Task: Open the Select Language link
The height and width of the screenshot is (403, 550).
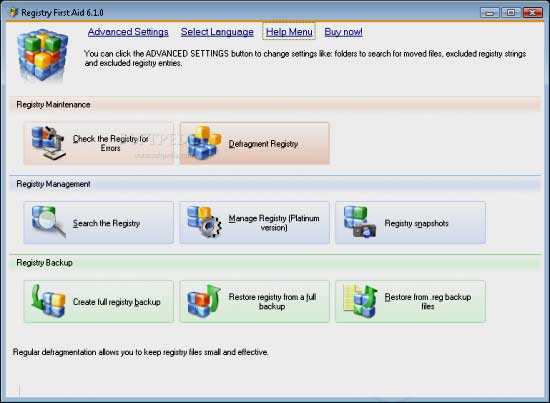Action: (x=217, y=32)
